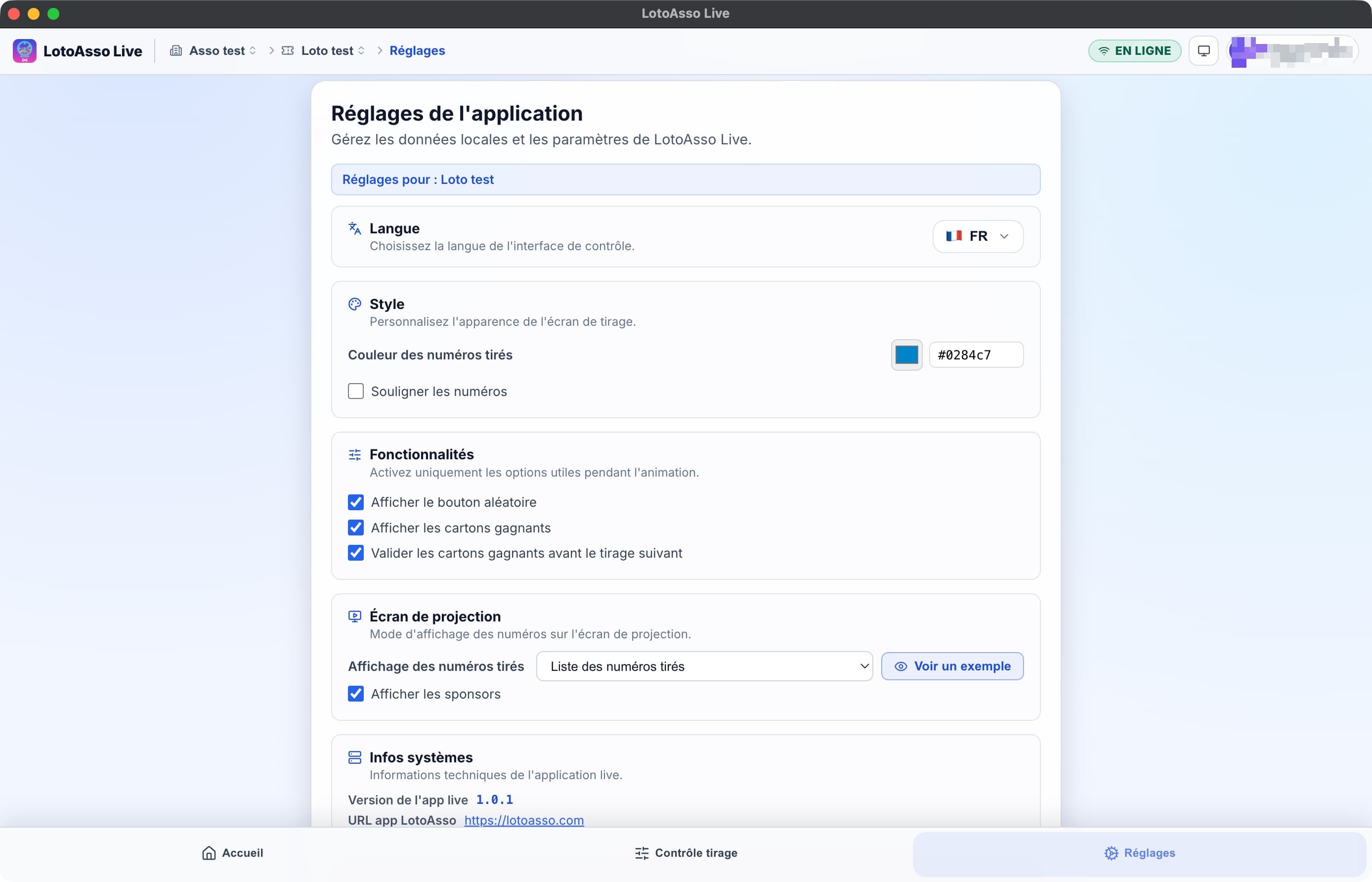Open the FR language dropdown

pyautogui.click(x=977, y=236)
